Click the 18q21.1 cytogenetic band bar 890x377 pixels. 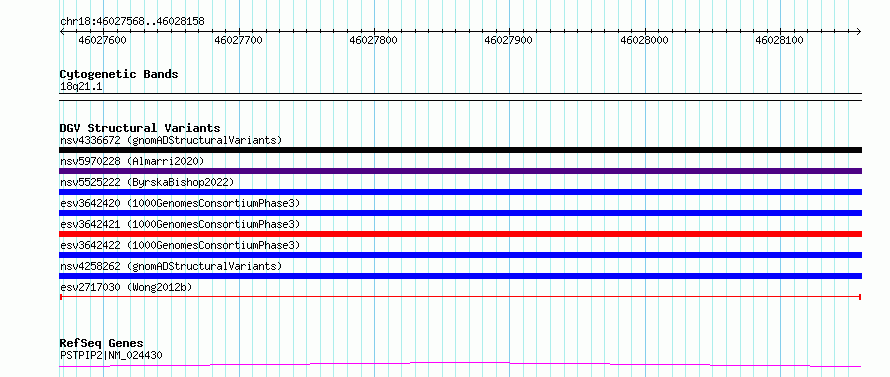coord(461,97)
